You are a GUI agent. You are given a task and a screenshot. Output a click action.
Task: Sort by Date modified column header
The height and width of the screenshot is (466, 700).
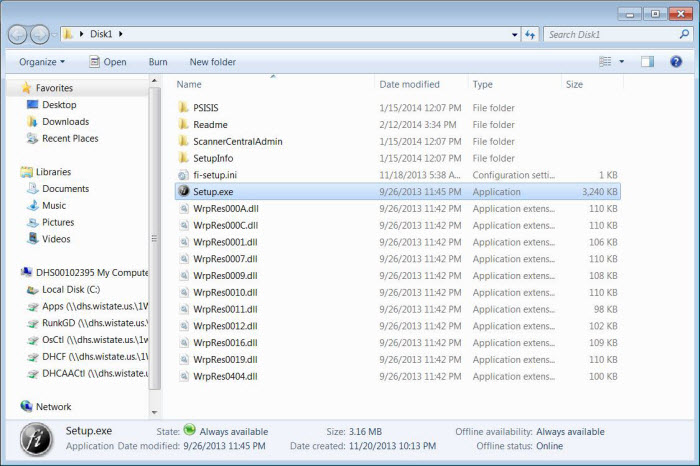pos(409,85)
